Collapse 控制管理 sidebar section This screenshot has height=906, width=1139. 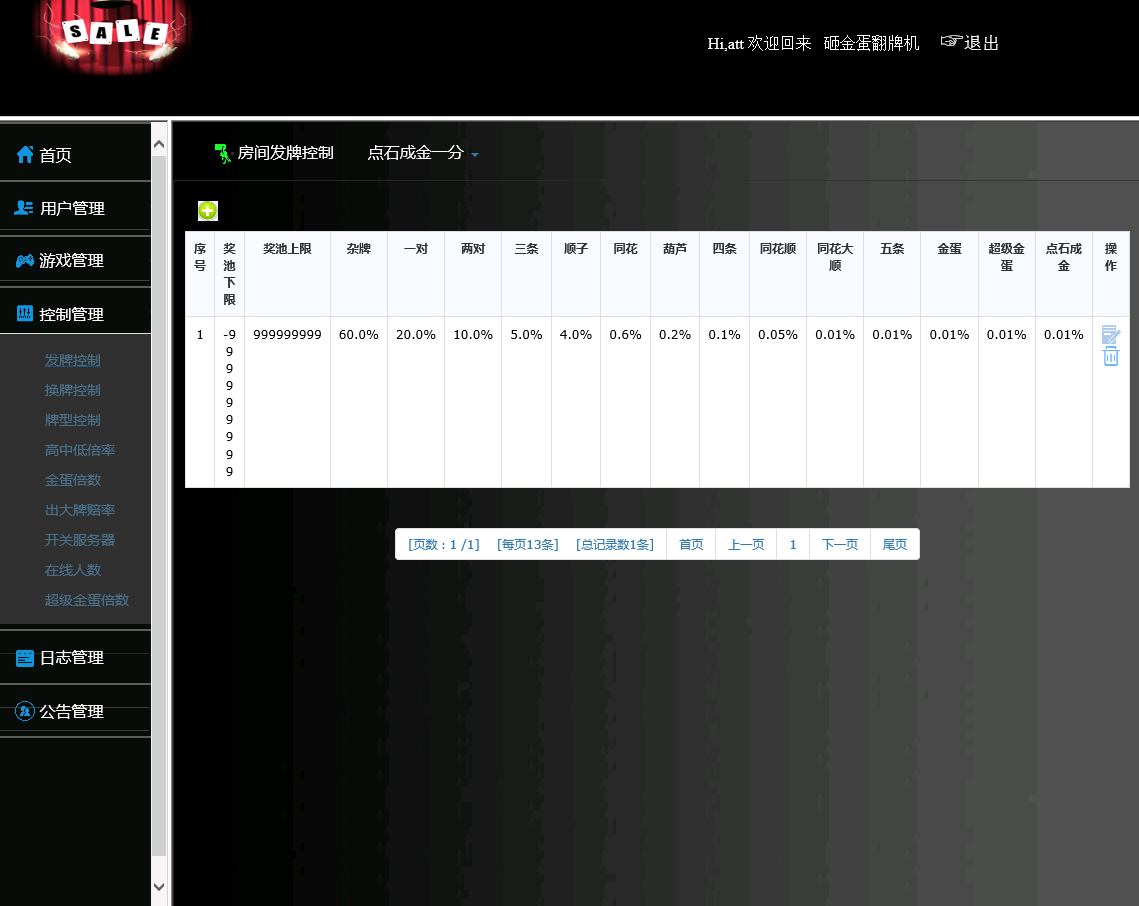[71, 314]
